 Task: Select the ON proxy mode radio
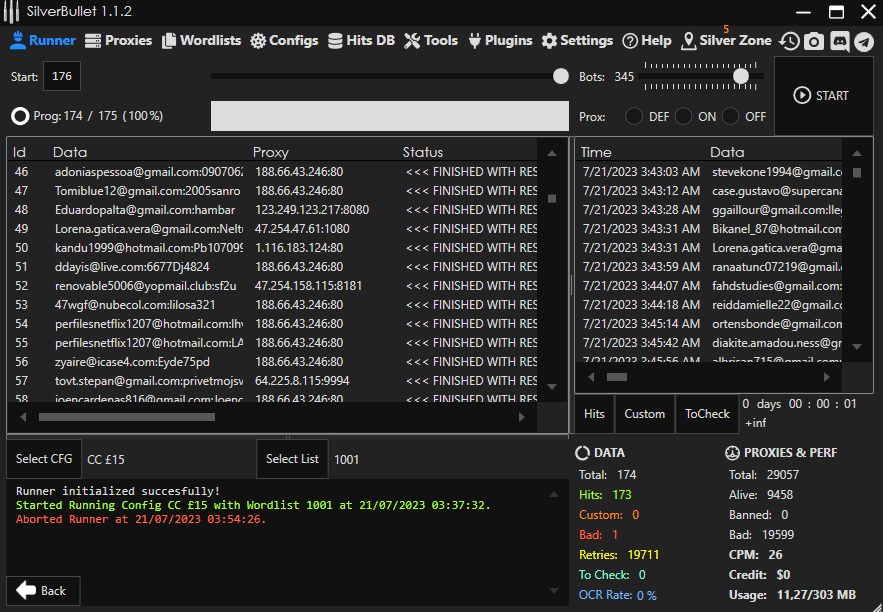click(x=683, y=117)
